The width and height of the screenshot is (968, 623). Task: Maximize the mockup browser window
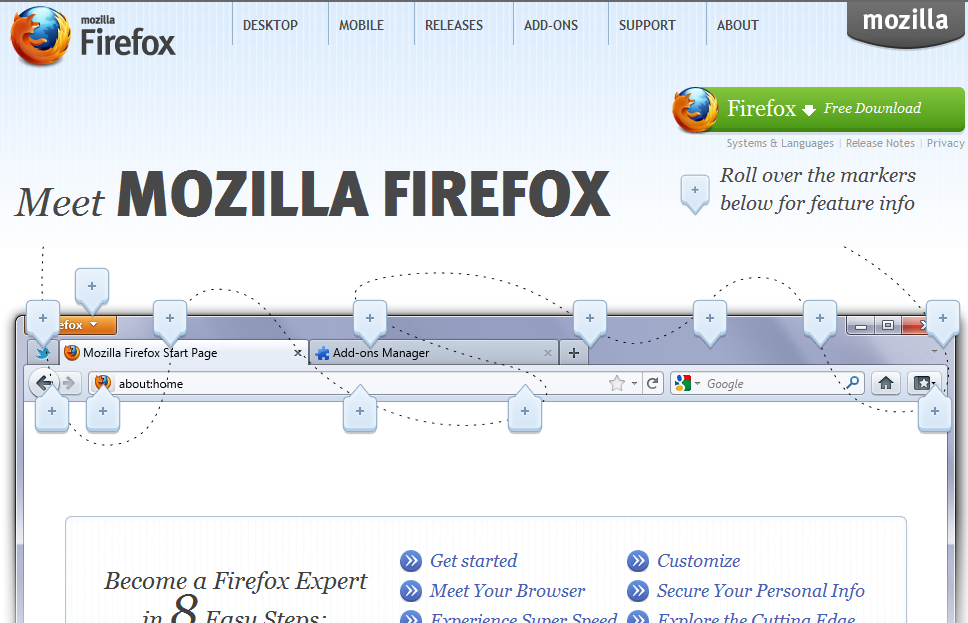888,325
